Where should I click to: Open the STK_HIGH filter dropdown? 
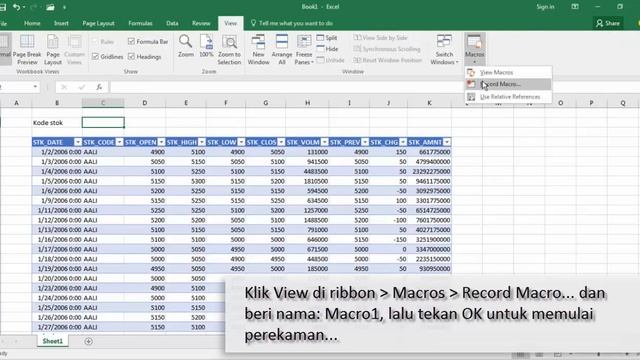pos(202,142)
